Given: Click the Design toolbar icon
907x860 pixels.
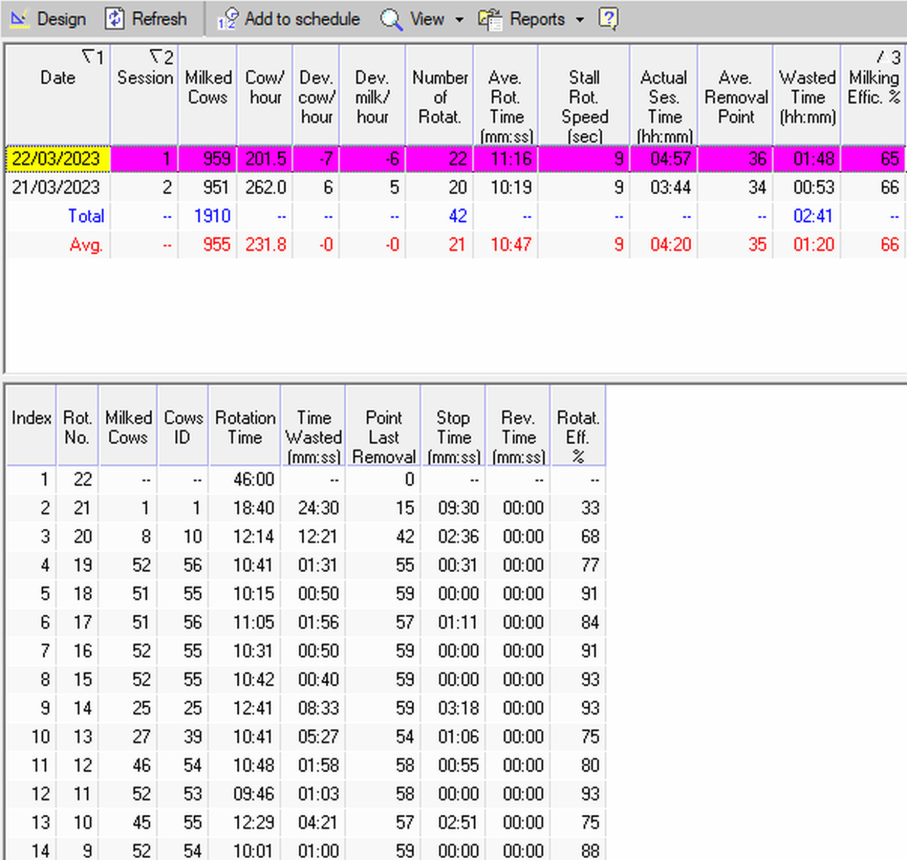Looking at the screenshot, I should [20, 19].
